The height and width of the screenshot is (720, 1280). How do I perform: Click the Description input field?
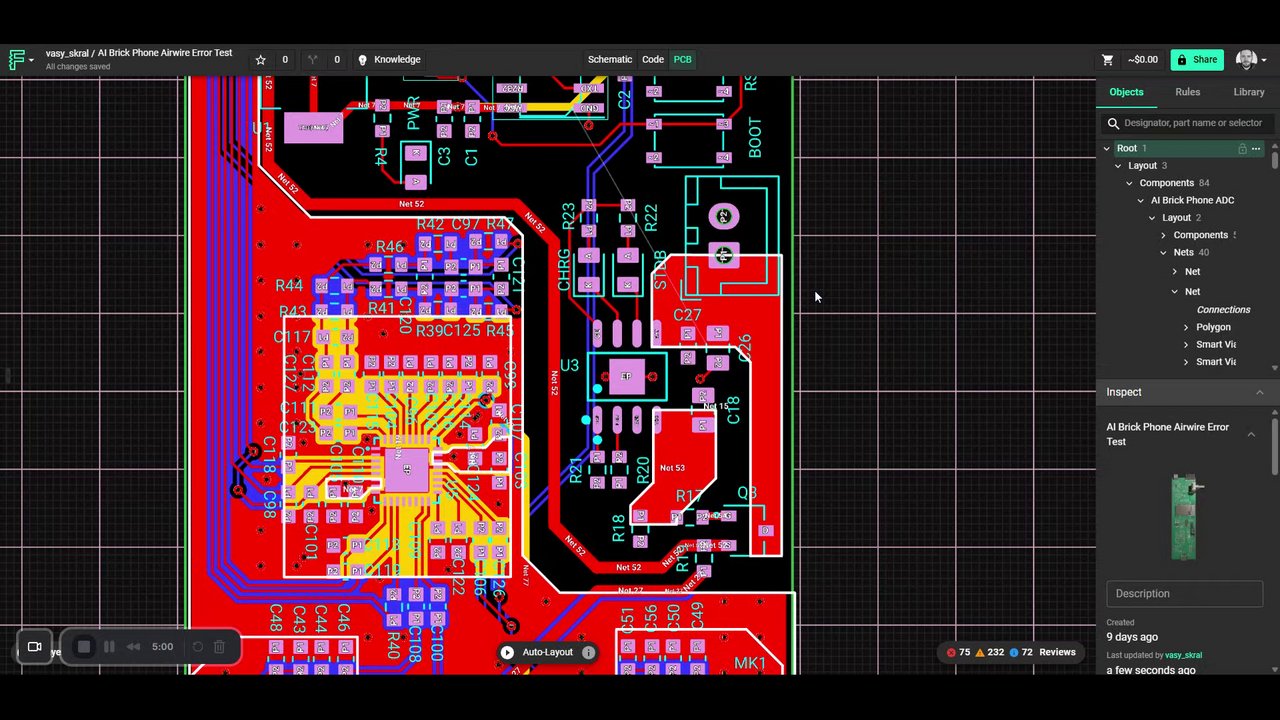tap(1184, 594)
